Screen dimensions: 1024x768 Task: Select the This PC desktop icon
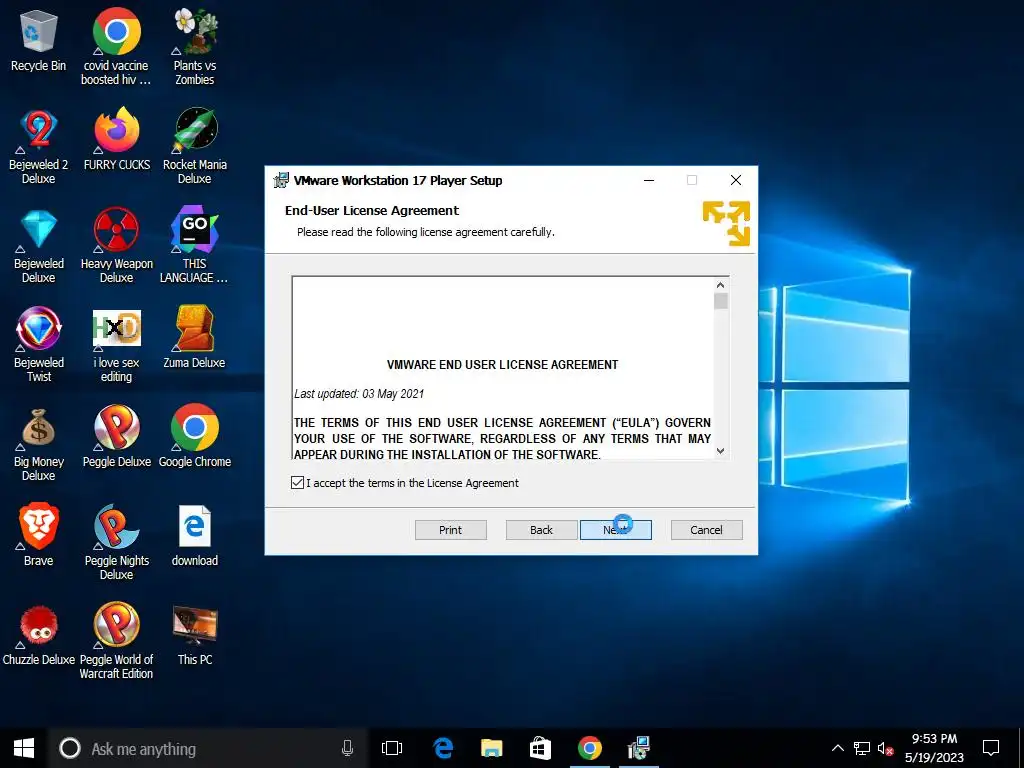tap(195, 634)
